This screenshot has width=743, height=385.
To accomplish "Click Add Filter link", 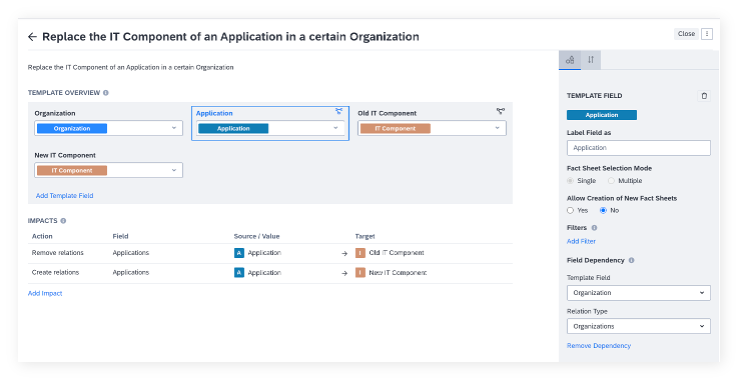I will tap(581, 241).
